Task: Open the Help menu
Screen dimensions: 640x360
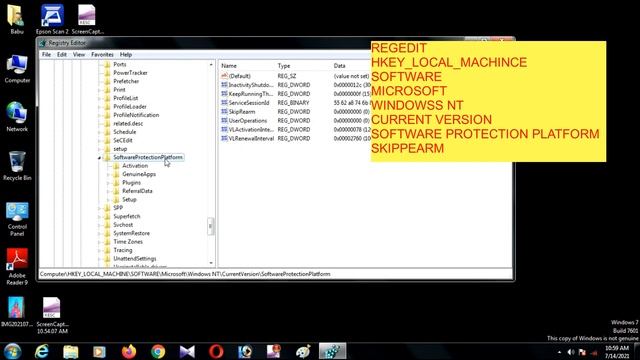Action: (x=126, y=54)
